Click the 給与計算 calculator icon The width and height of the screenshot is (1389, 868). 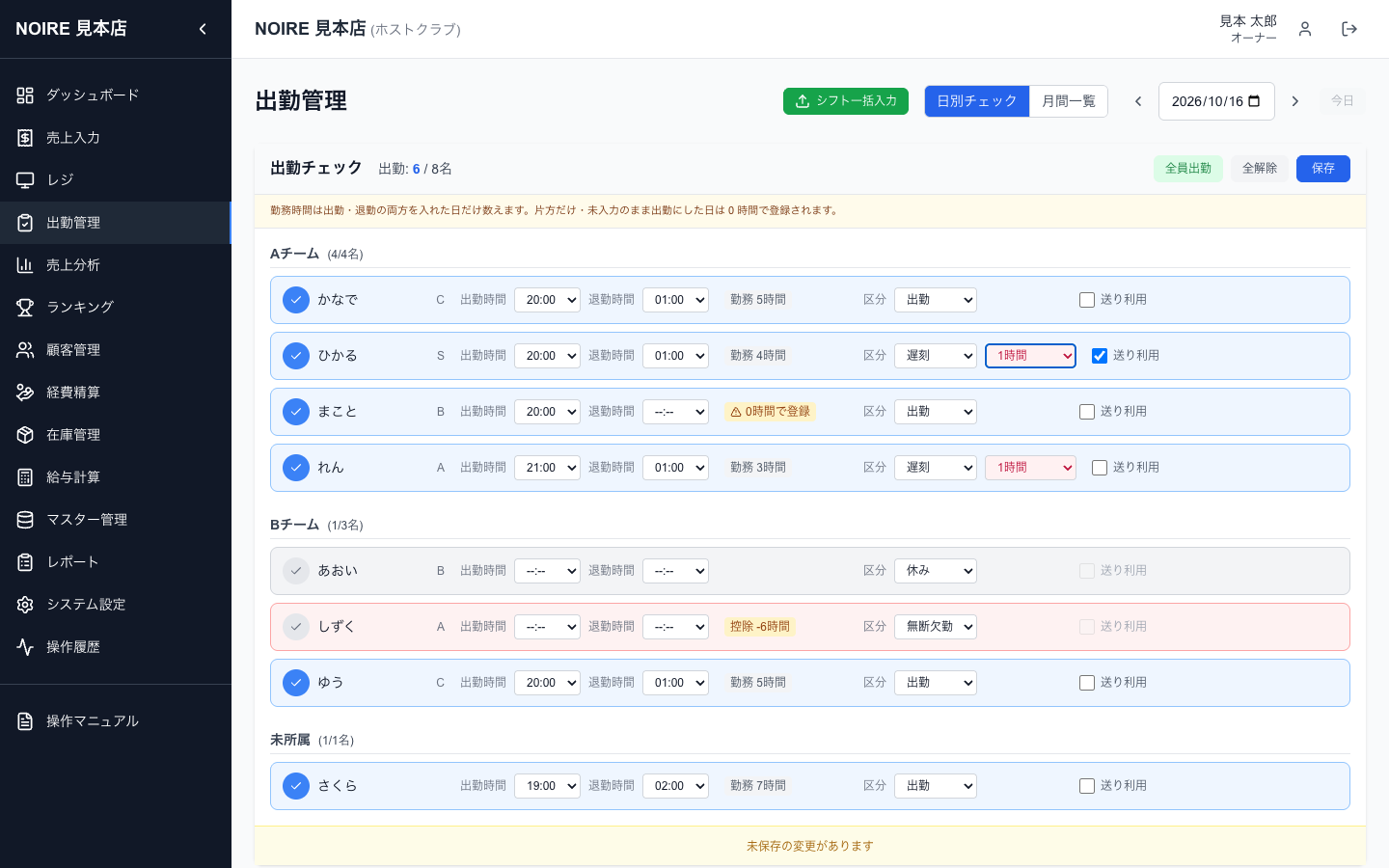point(25,477)
